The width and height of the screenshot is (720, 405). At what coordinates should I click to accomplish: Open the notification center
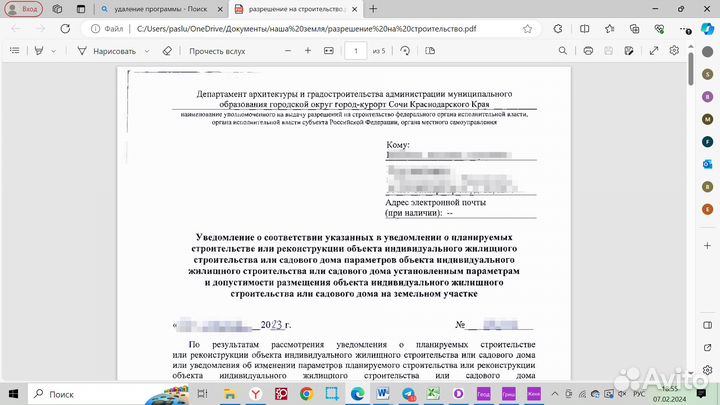tap(701, 394)
